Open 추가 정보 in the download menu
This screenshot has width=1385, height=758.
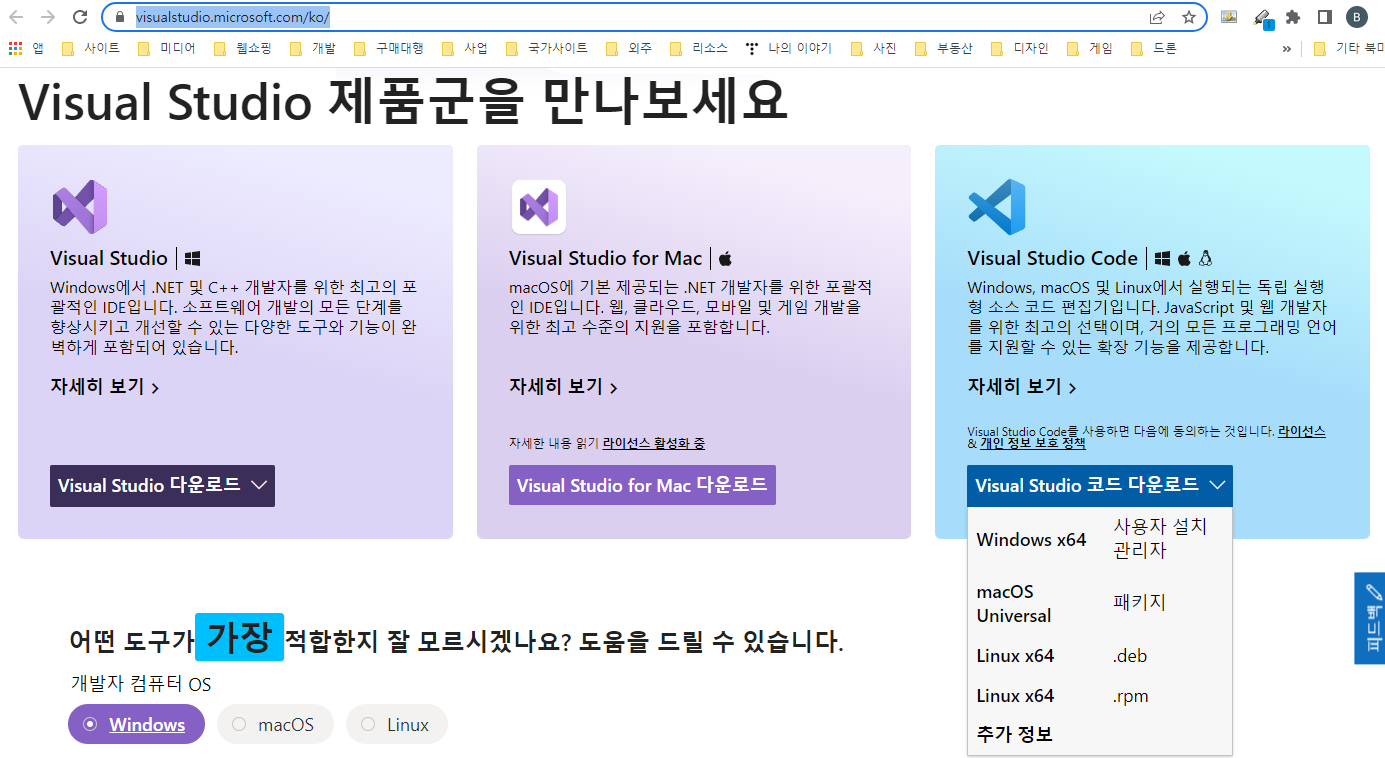[1014, 735]
